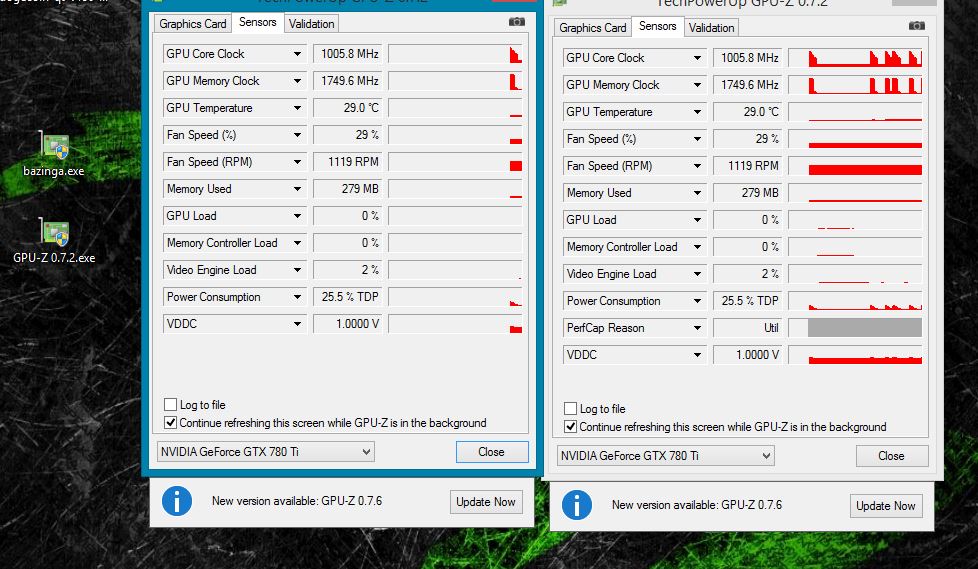Image resolution: width=978 pixels, height=569 pixels.
Task: Click VDDC graph in right window
Action: 855,354
